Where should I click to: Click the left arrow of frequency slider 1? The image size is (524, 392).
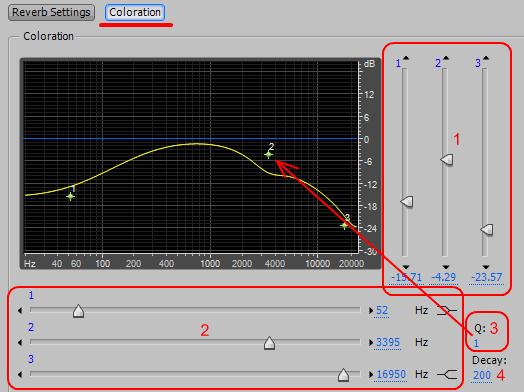pos(20,310)
